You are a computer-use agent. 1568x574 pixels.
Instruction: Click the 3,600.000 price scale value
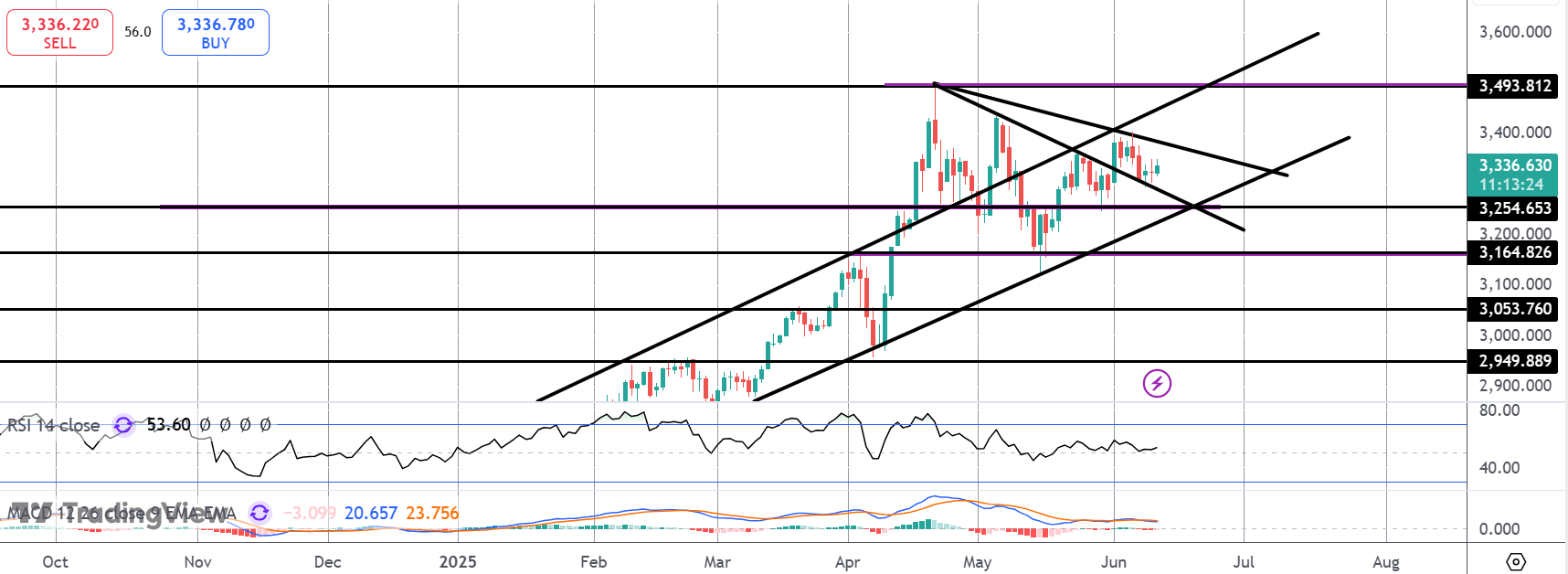[x=1515, y=32]
